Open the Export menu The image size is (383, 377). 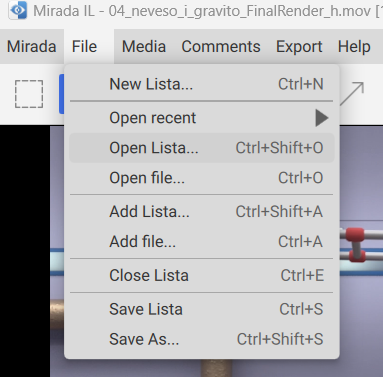299,46
